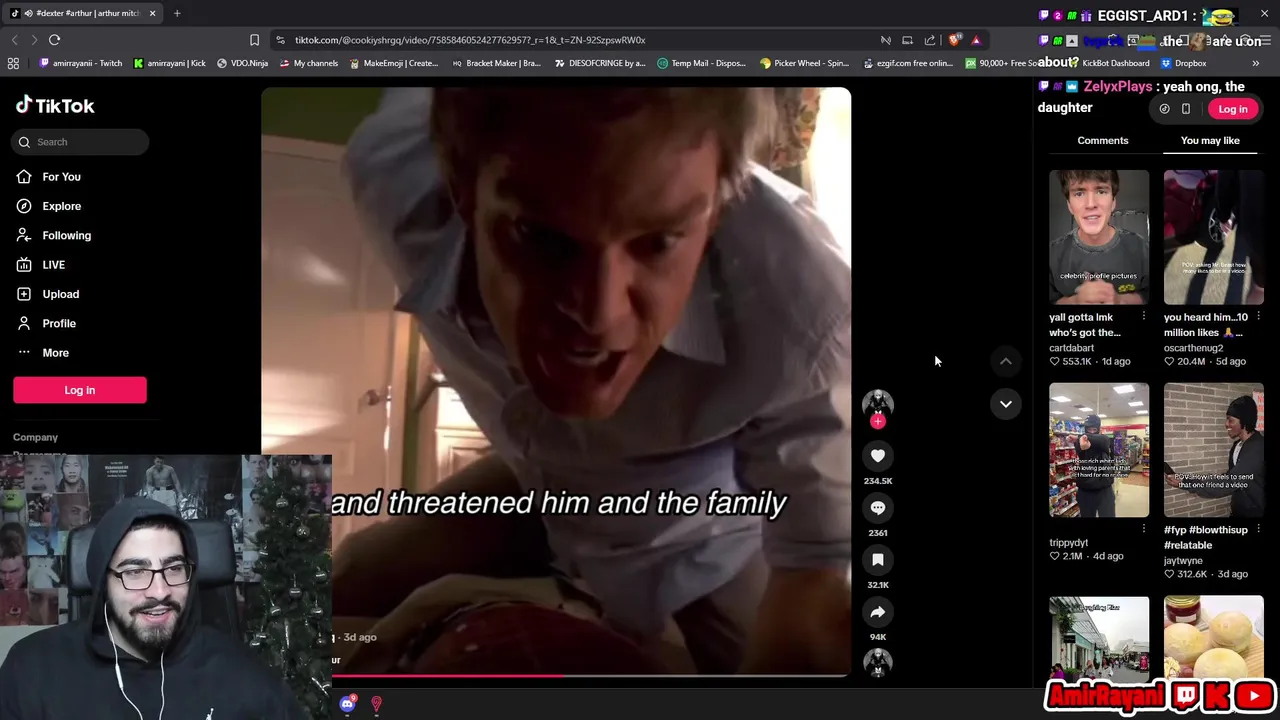This screenshot has width=1280, height=720.
Task: Click the share arrow icon beside the video
Action: click(x=878, y=612)
